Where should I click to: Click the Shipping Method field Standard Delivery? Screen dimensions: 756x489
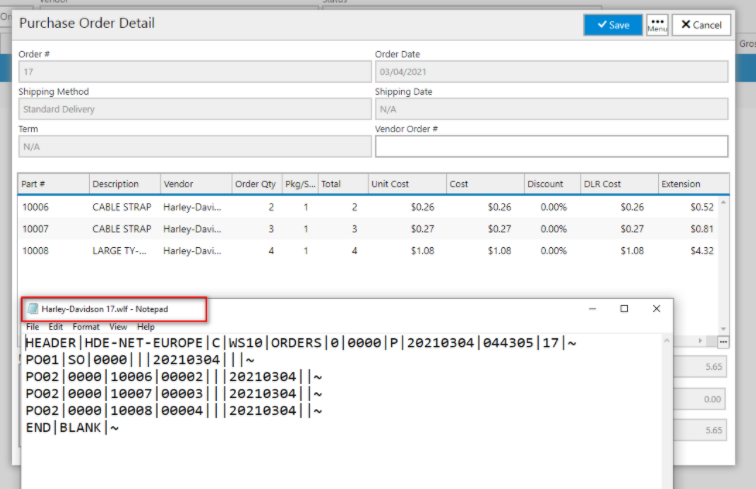pos(195,109)
